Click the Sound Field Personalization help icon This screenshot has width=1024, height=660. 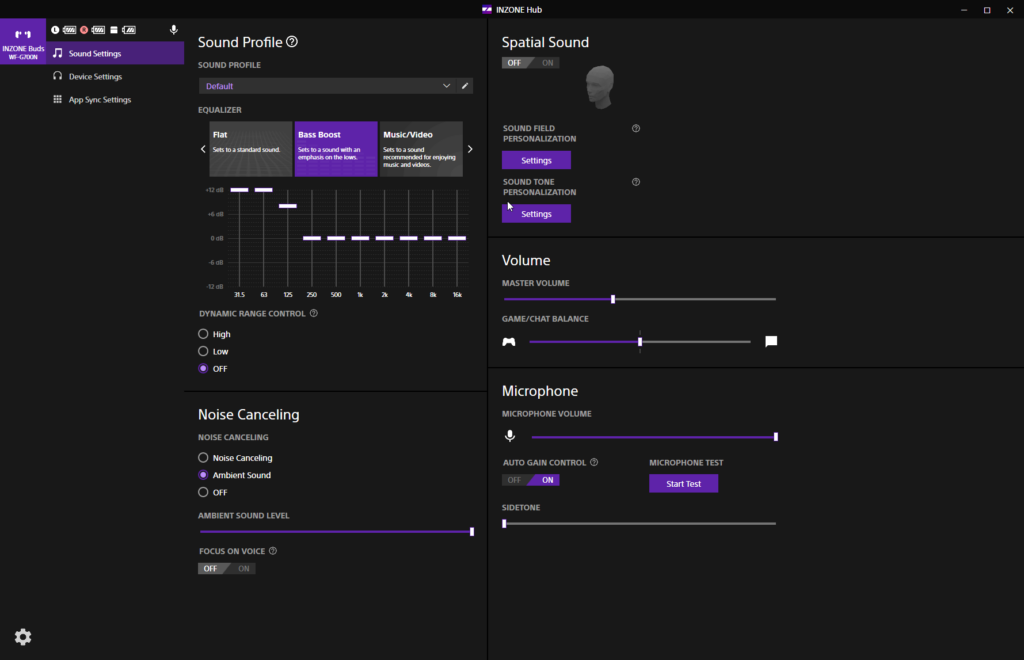tap(636, 128)
